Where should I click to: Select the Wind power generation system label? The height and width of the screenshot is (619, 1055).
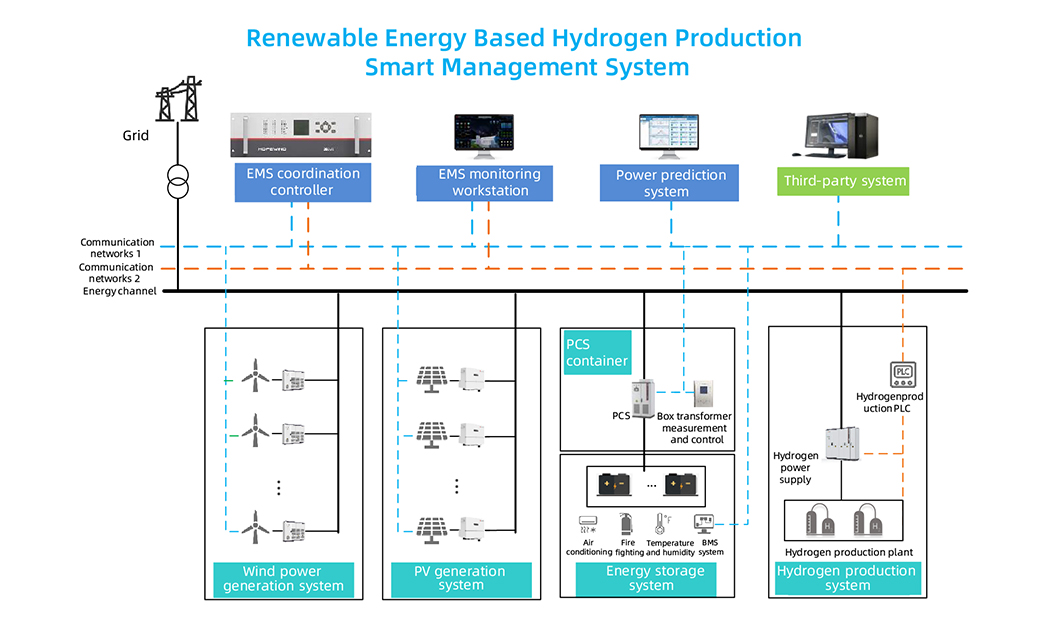click(283, 579)
